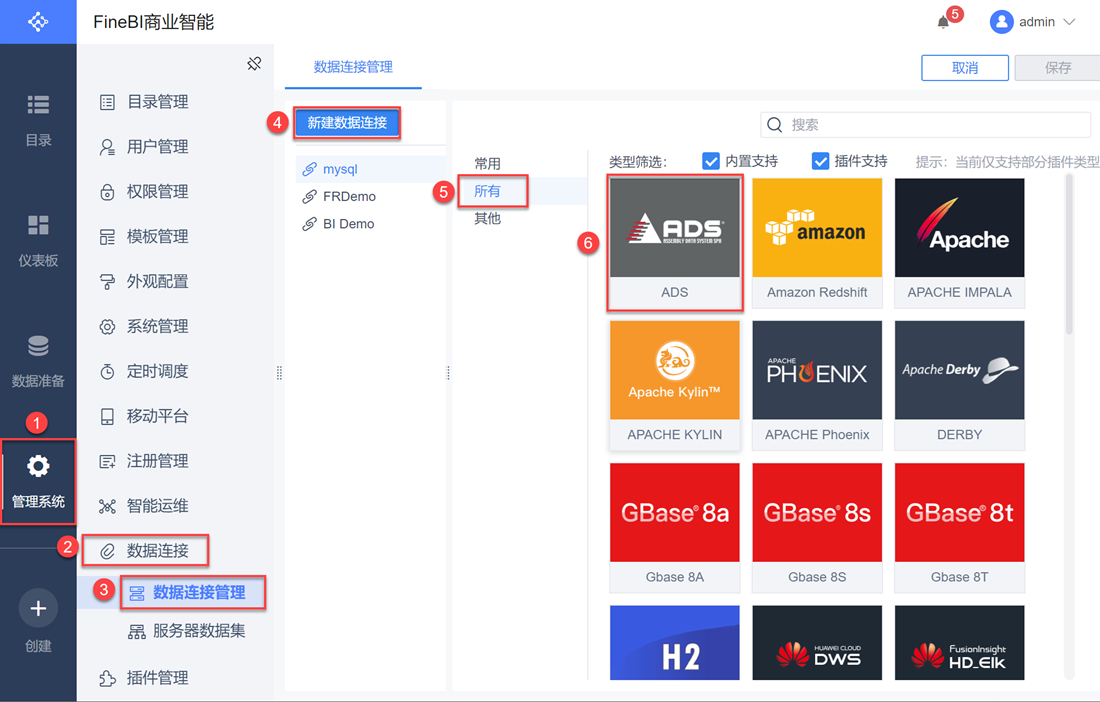The height and width of the screenshot is (702, 1100).
Task: Click the connection list panel splitter handle
Action: coord(448,372)
